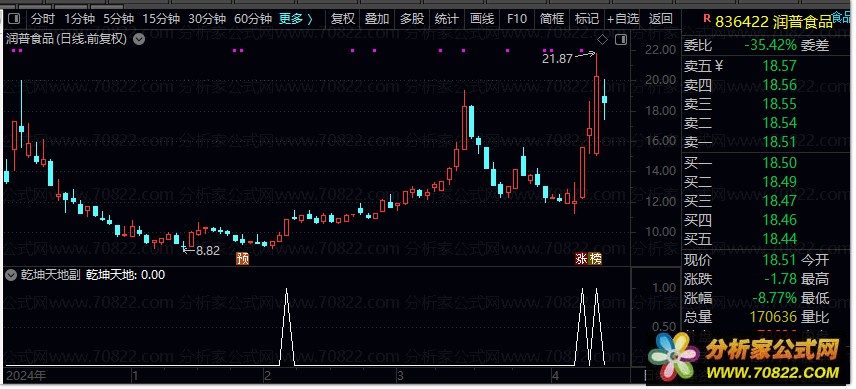Click the red 涨 marker below candles
856x389 pixels.
[x=581, y=259]
